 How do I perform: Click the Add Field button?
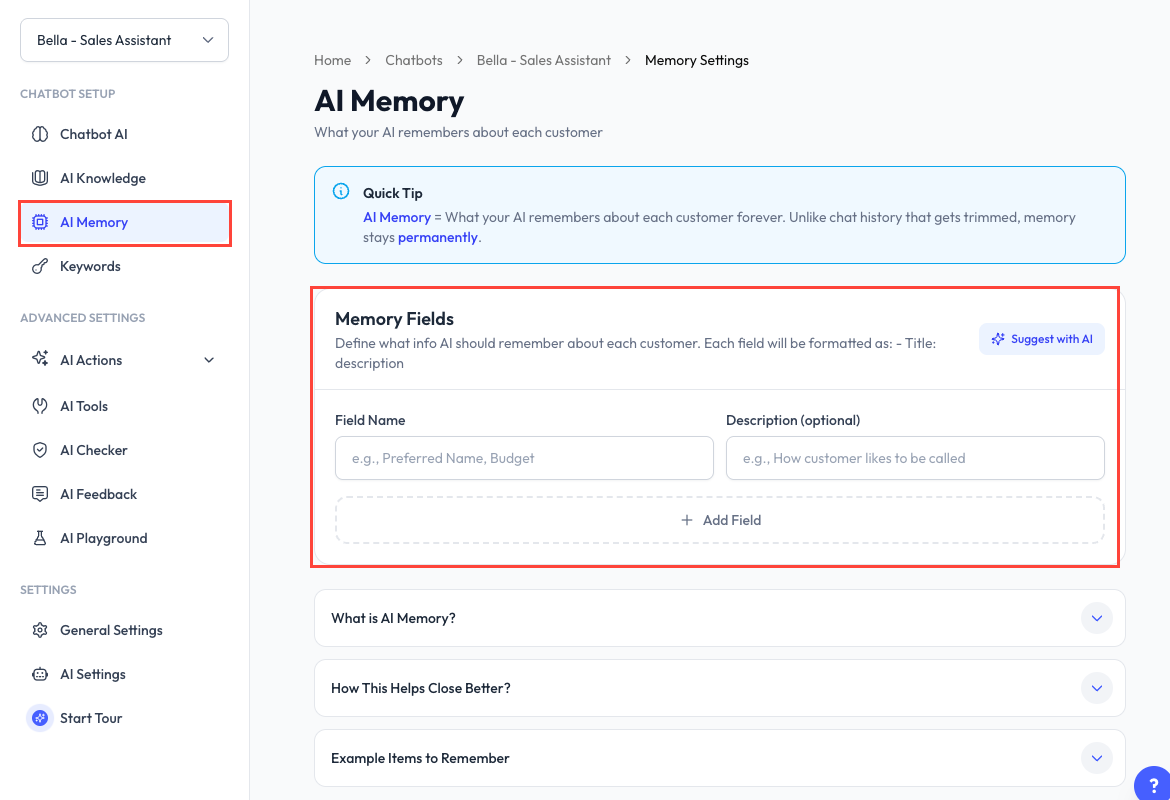tap(719, 520)
